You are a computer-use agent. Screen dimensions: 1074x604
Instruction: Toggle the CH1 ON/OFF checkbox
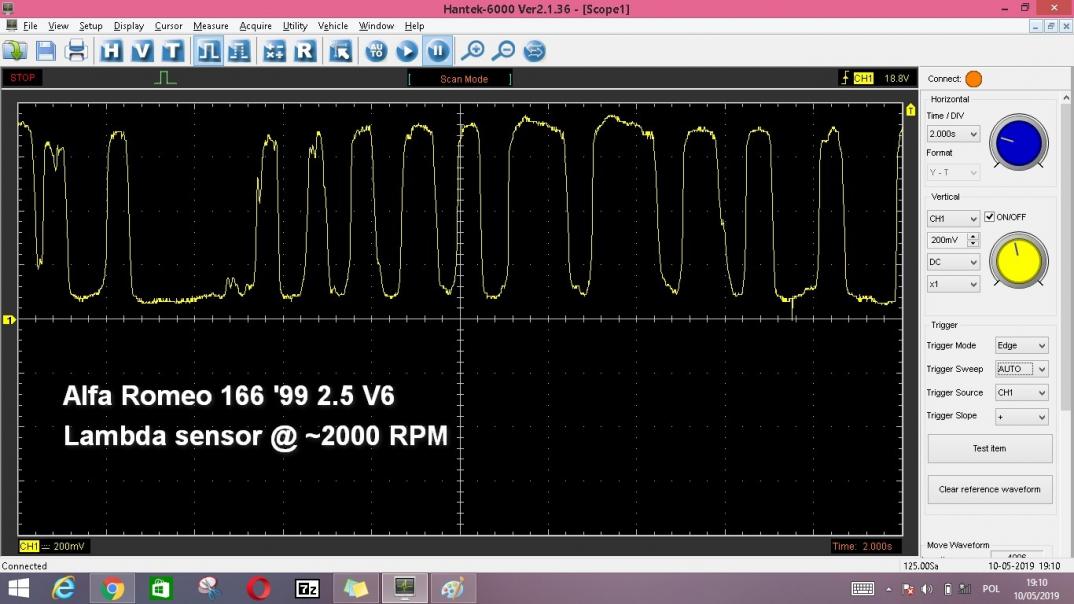click(x=989, y=217)
